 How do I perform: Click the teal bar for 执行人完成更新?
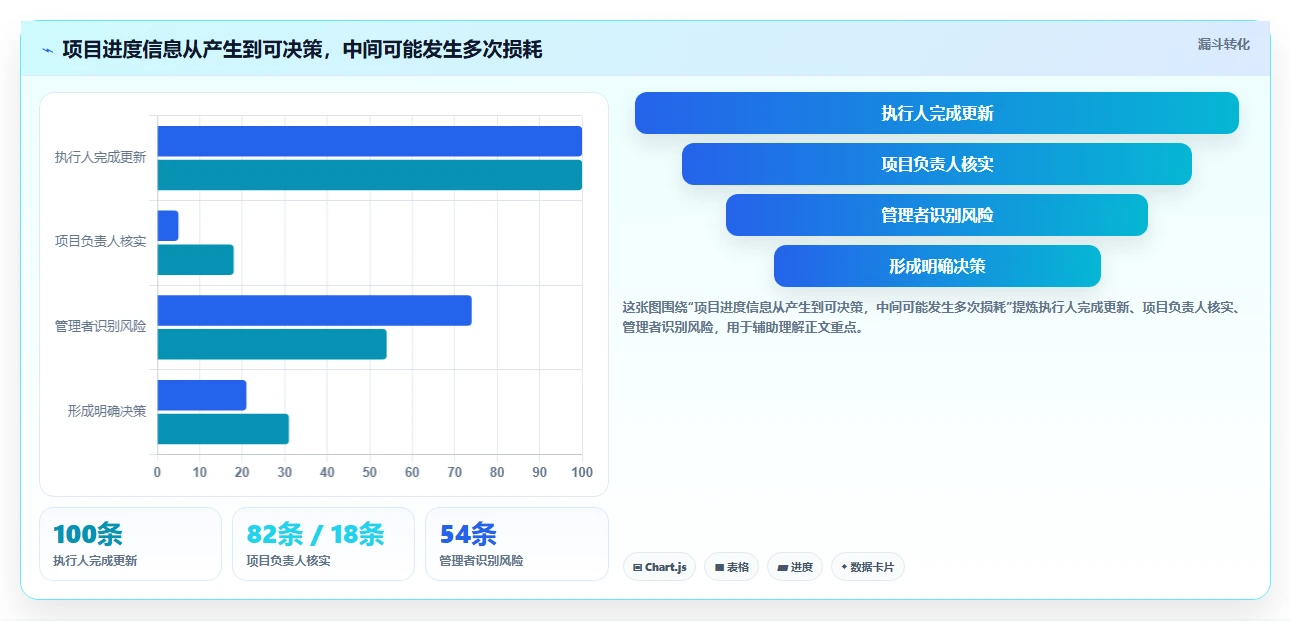click(369, 175)
